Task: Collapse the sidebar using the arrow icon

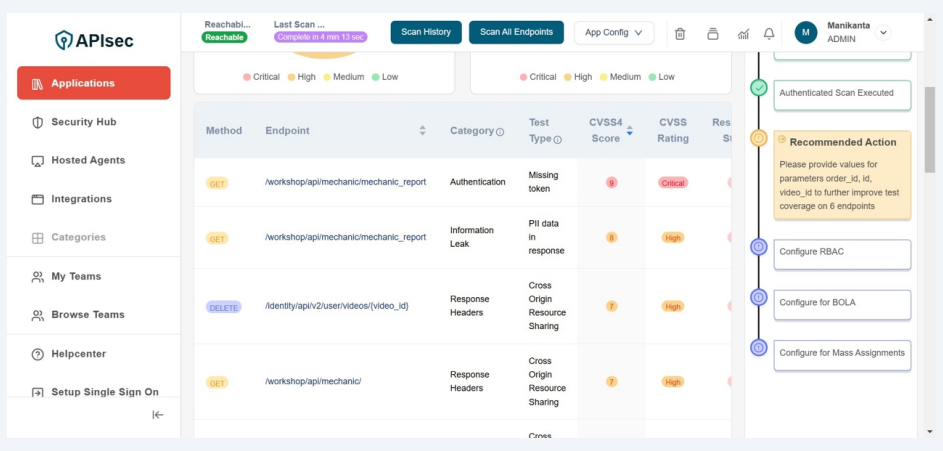Action: click(x=158, y=415)
